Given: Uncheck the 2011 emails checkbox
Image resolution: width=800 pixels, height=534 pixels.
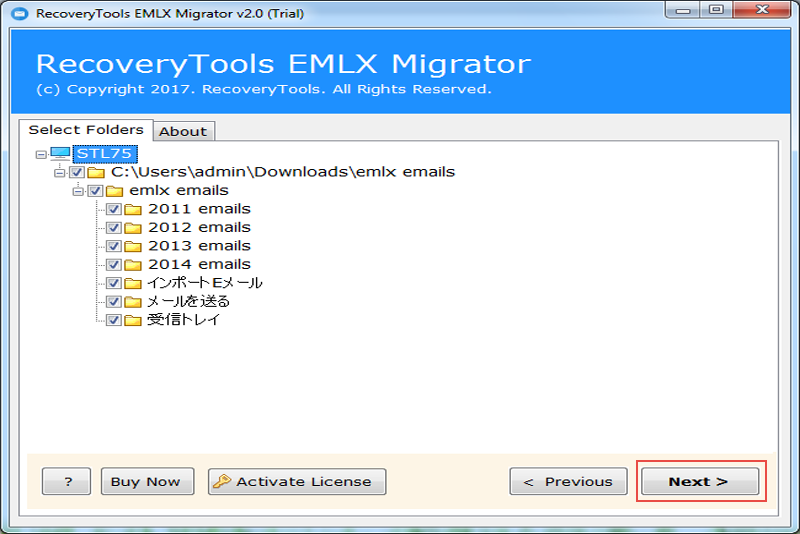Looking at the screenshot, I should click(114, 209).
